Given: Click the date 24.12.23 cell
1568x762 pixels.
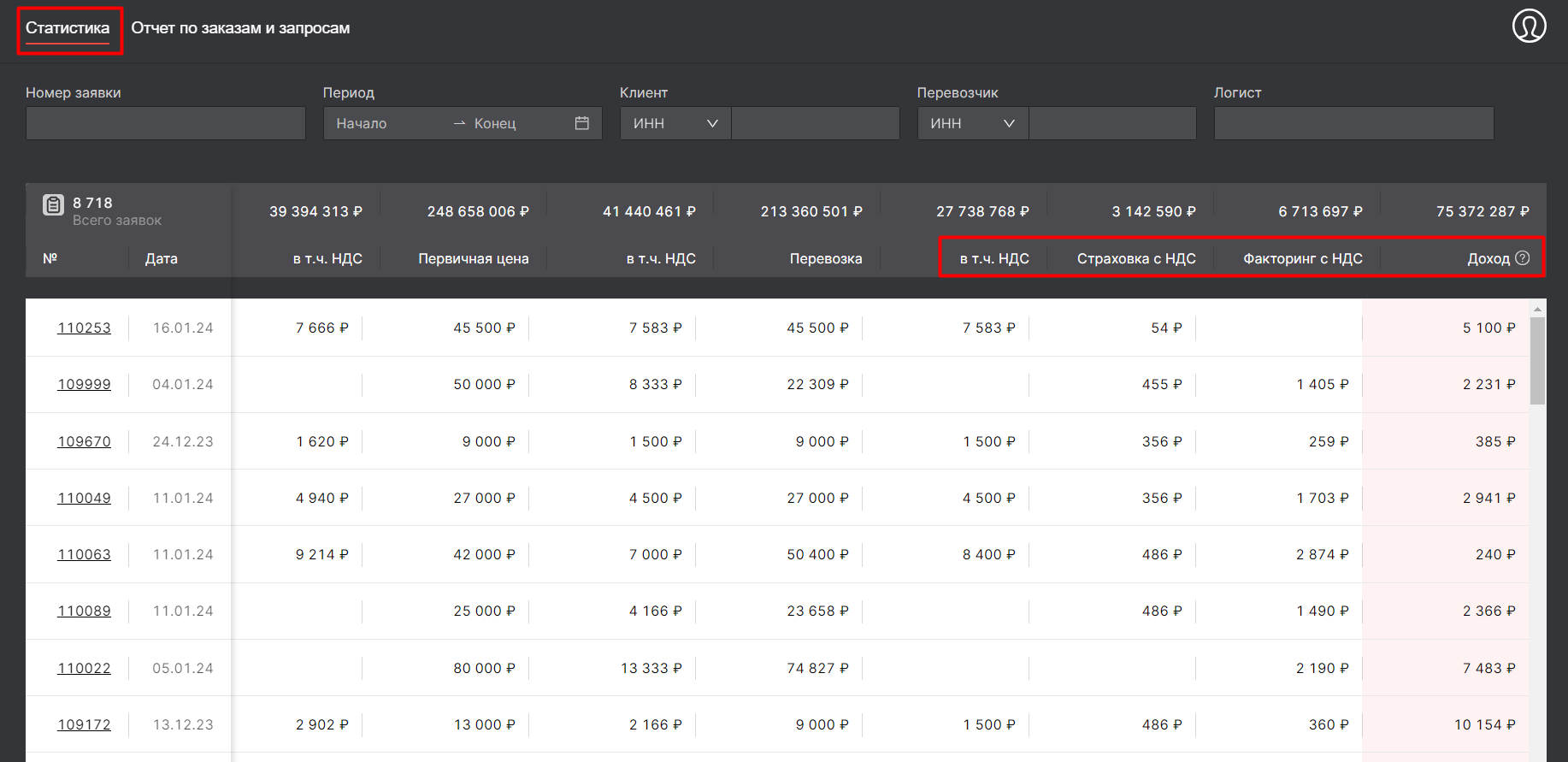Looking at the screenshot, I should [x=183, y=441].
